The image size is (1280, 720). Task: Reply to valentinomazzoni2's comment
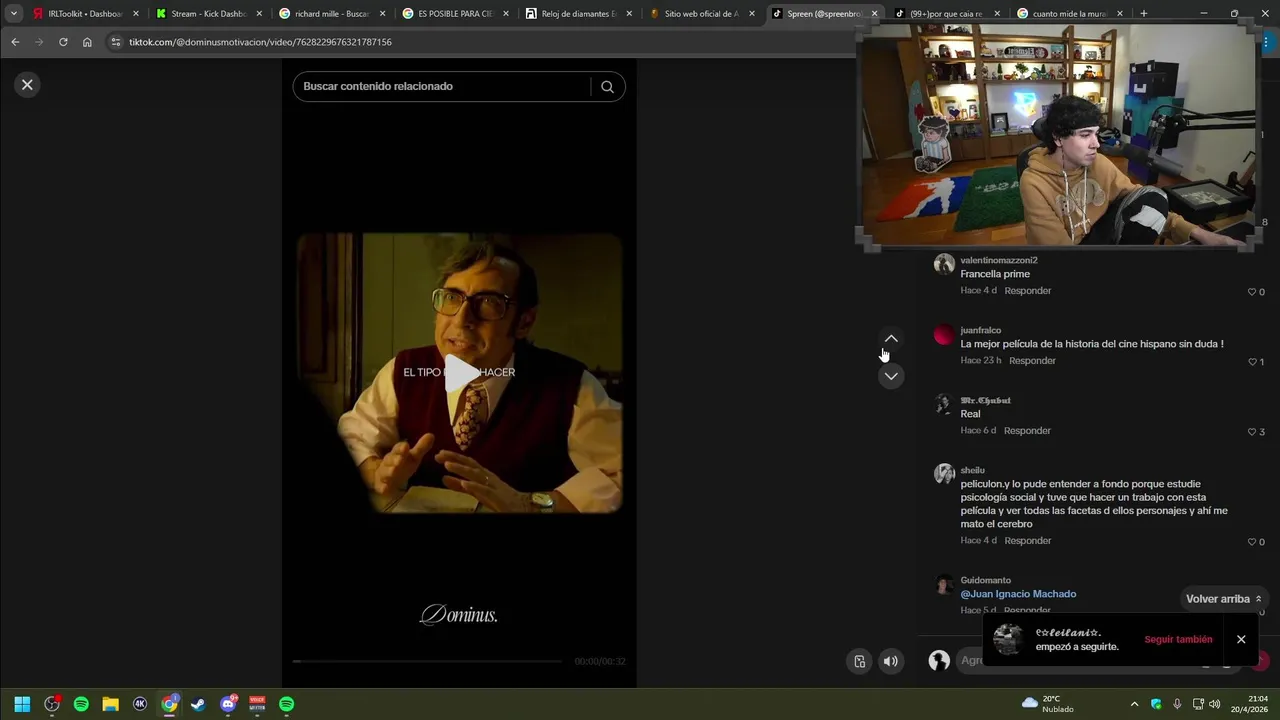pos(1027,291)
